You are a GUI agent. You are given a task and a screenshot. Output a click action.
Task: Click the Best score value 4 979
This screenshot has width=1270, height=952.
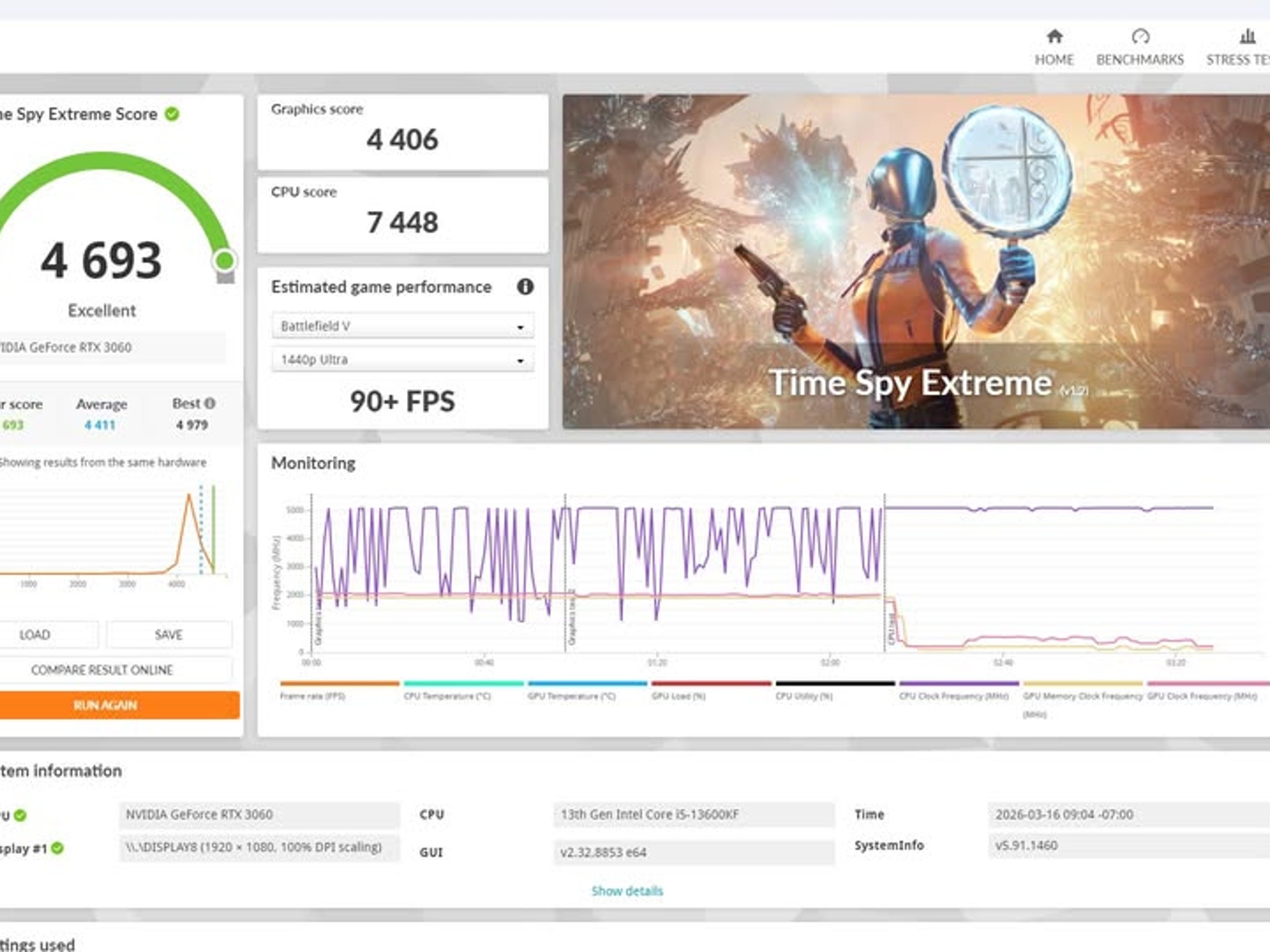point(192,425)
